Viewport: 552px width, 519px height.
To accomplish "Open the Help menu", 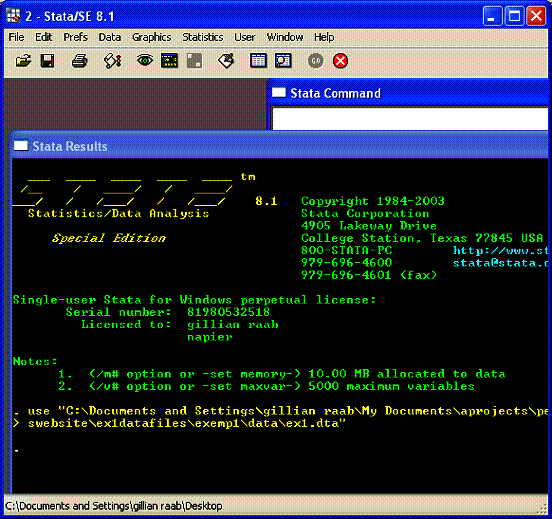I will [x=324, y=37].
